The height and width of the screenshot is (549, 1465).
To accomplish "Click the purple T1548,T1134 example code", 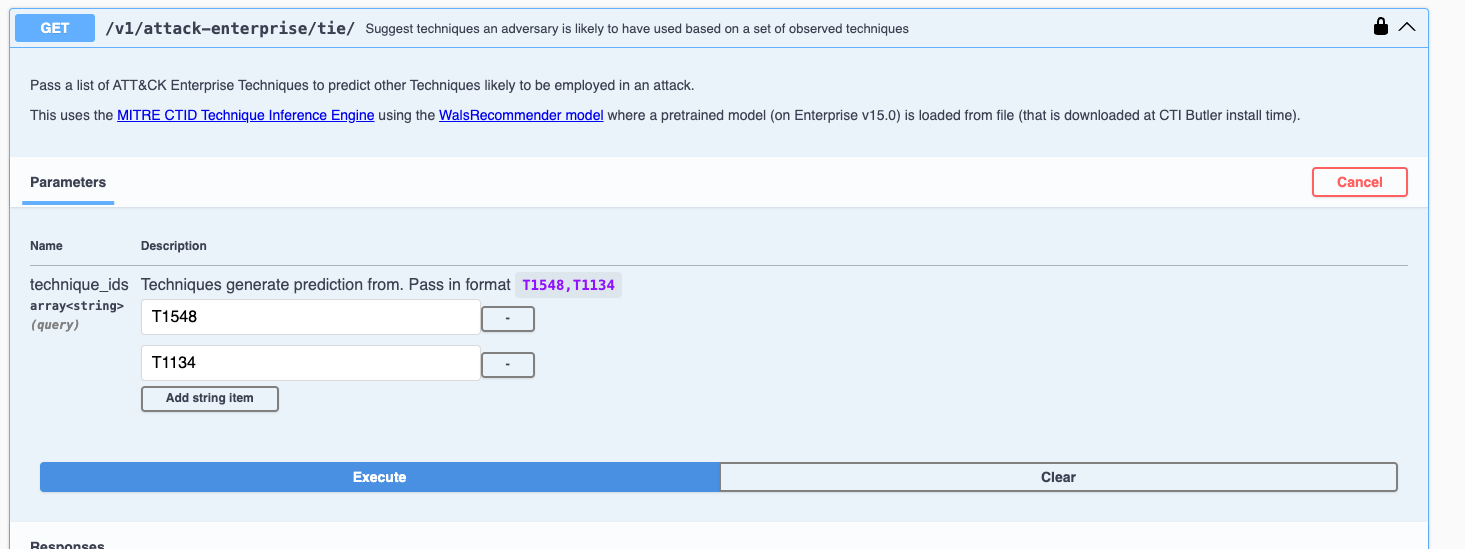I will point(568,285).
